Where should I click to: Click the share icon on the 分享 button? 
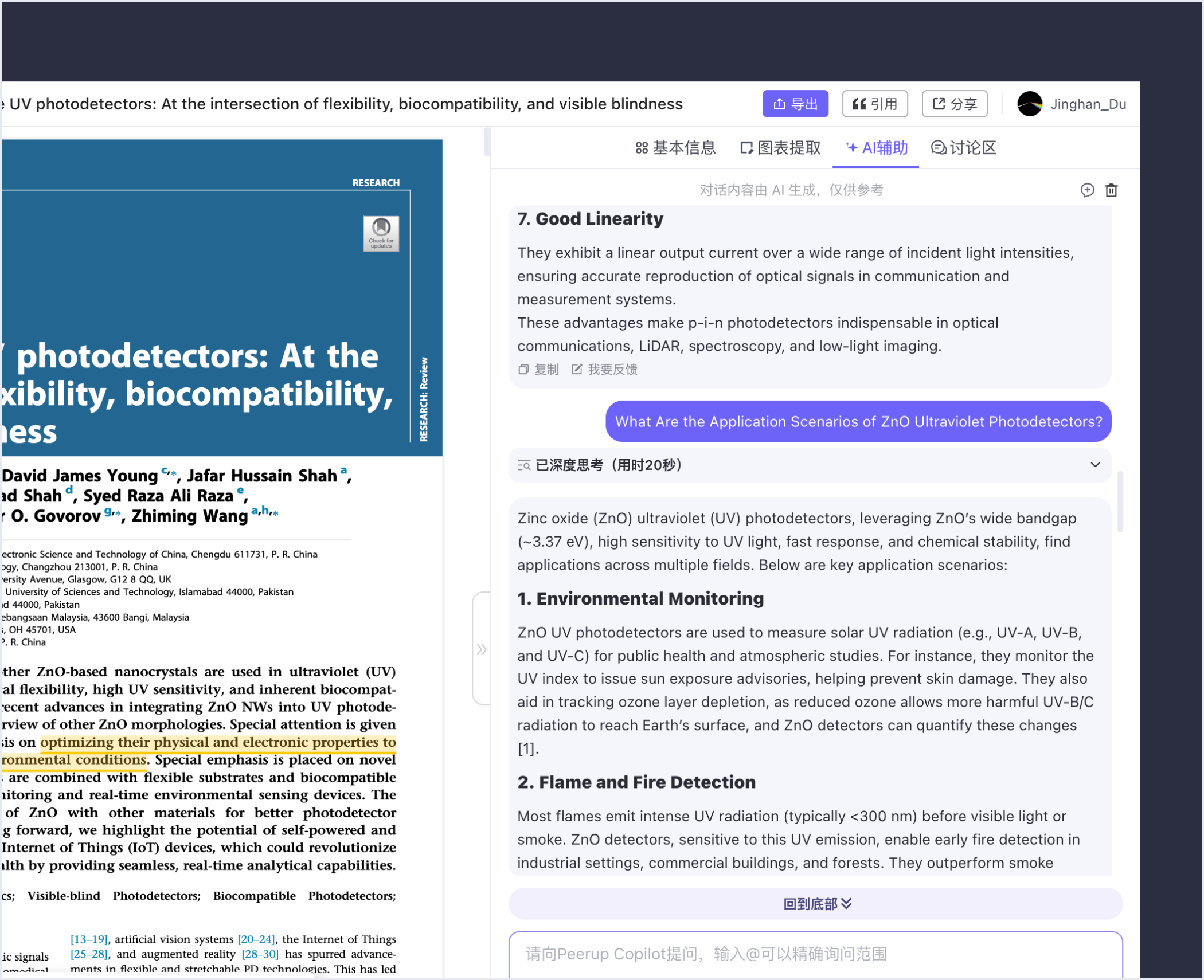click(939, 104)
